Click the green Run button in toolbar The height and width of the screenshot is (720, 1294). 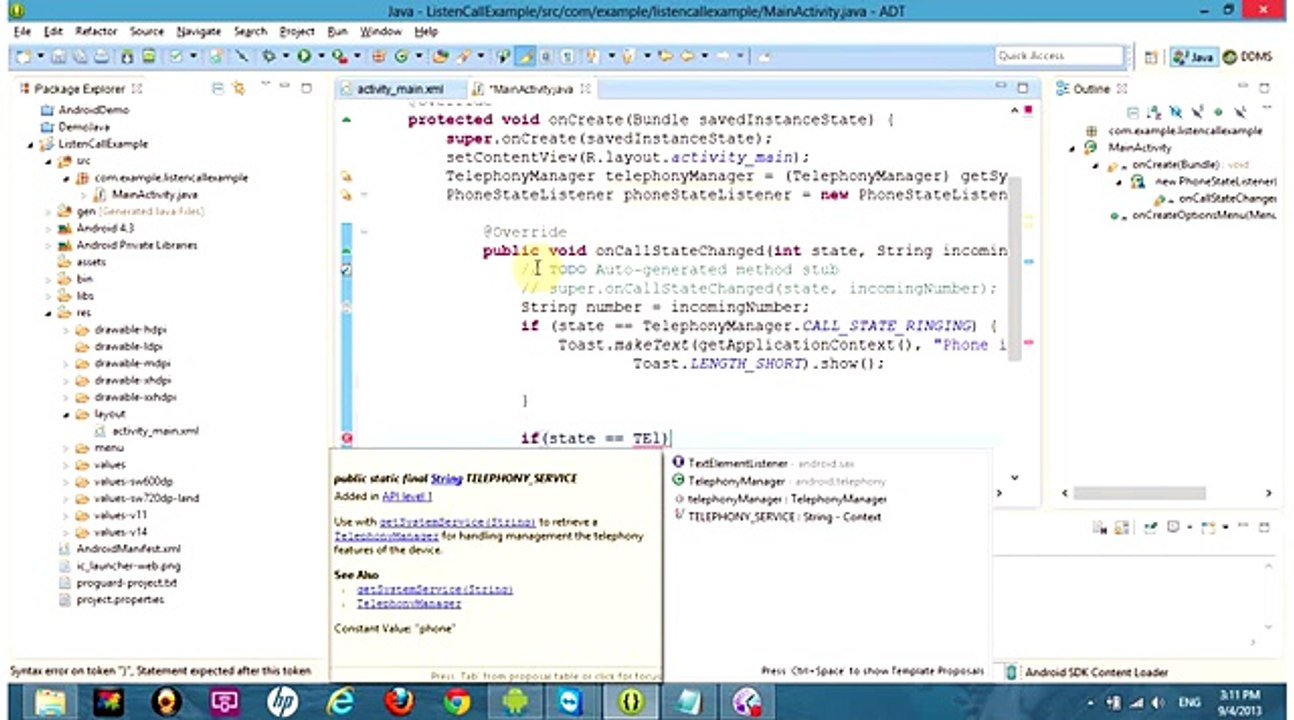(x=304, y=57)
